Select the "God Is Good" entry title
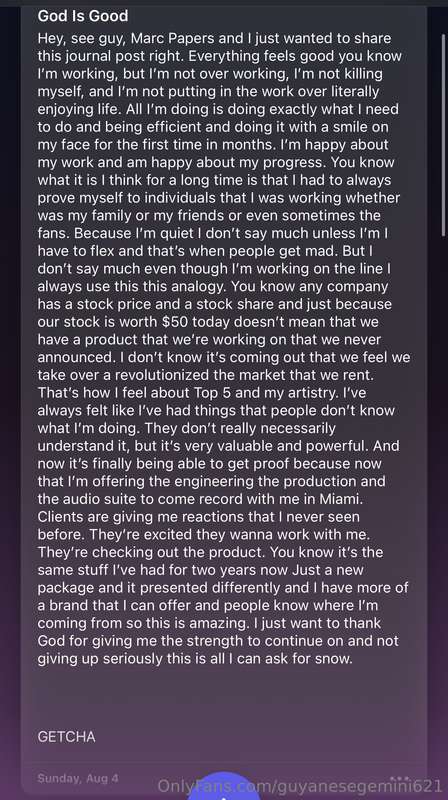The height and width of the screenshot is (800, 448). 83,16
